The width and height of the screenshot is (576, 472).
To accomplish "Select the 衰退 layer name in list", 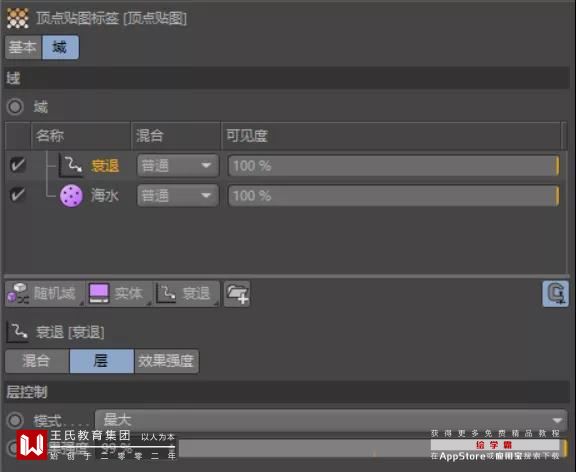I will (x=105, y=166).
